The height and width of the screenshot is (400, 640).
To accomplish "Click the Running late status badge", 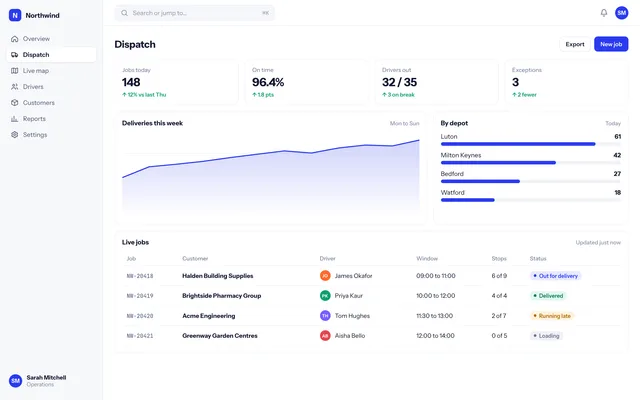I will [x=552, y=316].
